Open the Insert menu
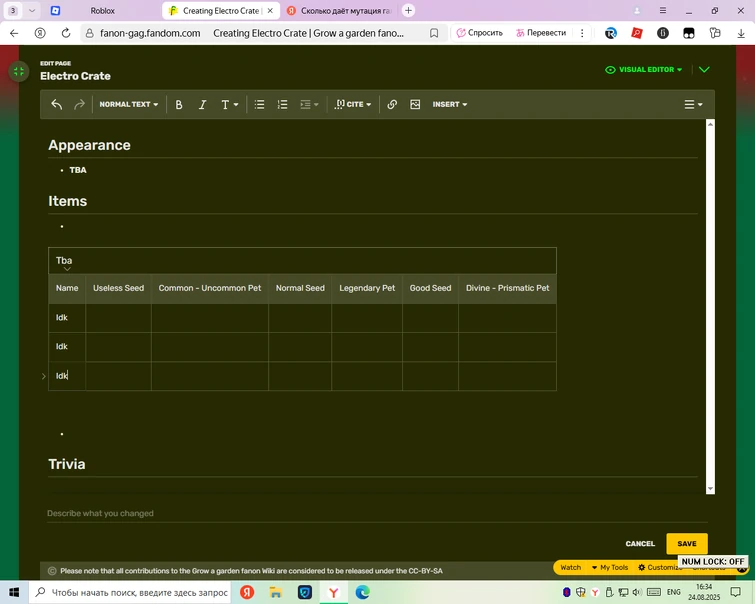The image size is (755, 604). pyautogui.click(x=450, y=105)
